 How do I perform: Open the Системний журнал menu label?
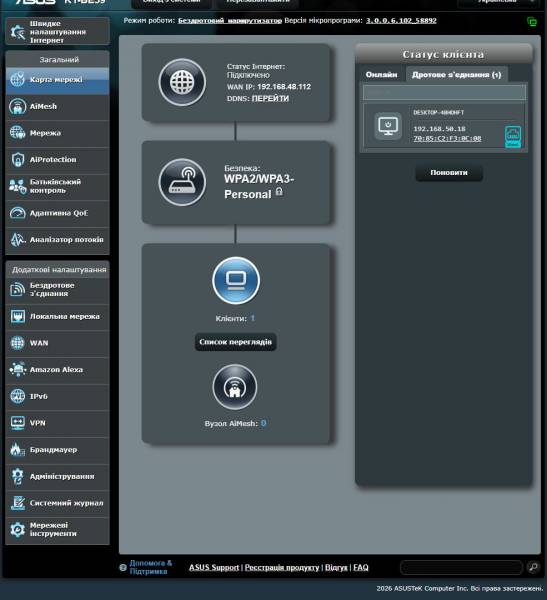[67, 503]
